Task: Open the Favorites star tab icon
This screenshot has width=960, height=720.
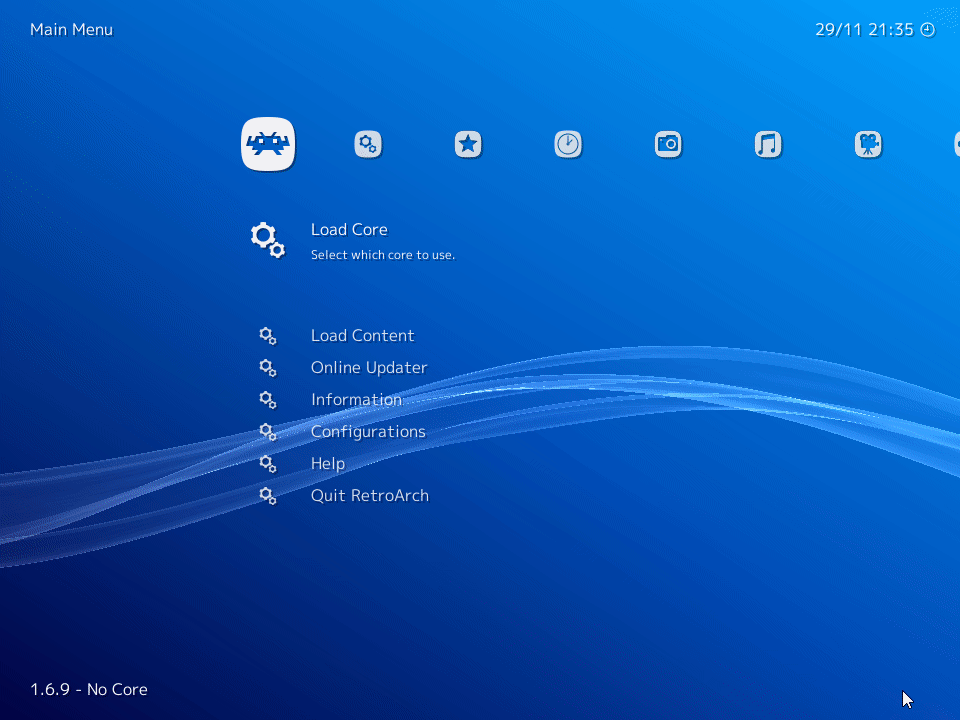Action: pos(468,144)
